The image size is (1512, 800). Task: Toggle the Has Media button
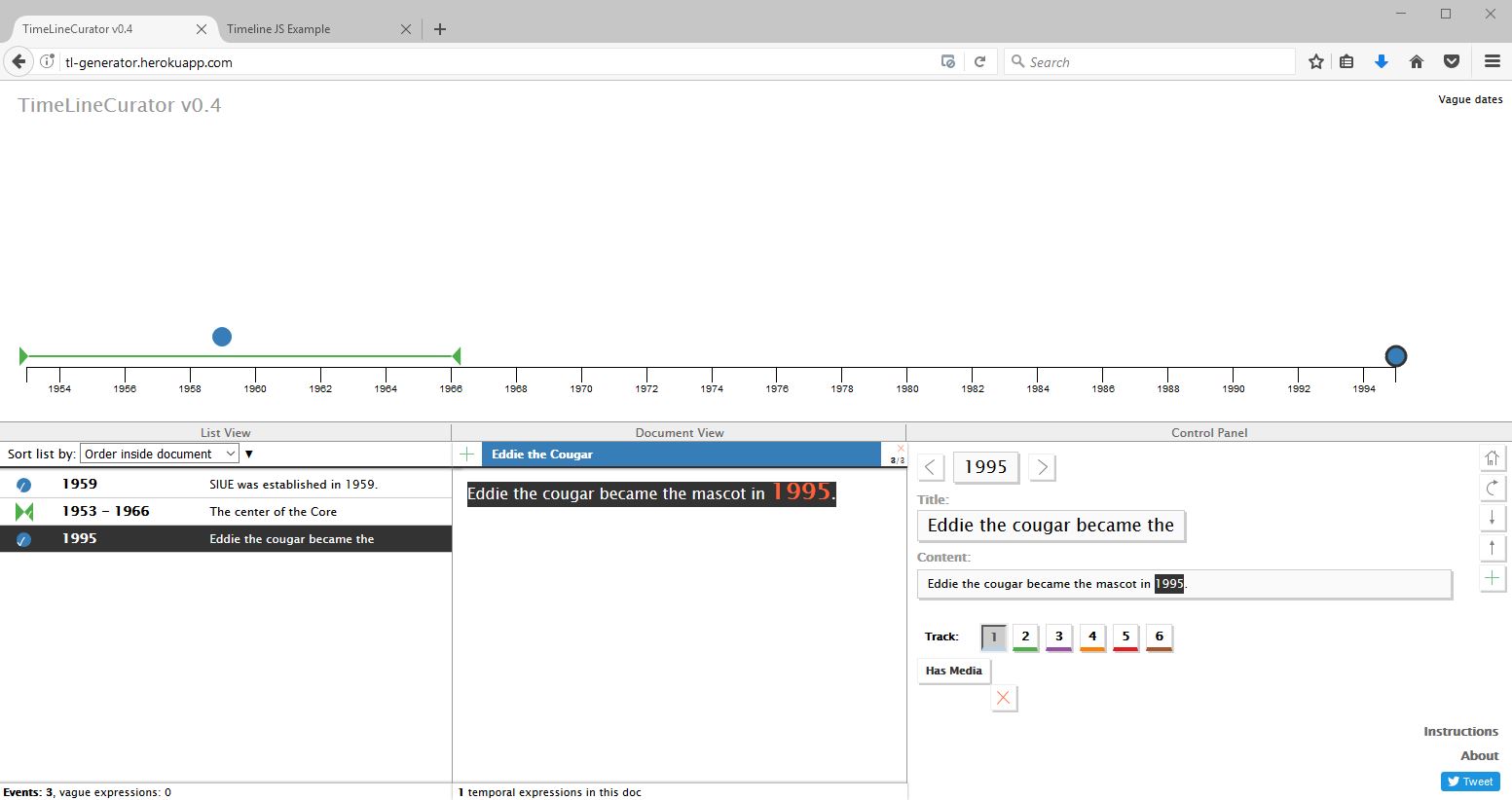click(953, 671)
